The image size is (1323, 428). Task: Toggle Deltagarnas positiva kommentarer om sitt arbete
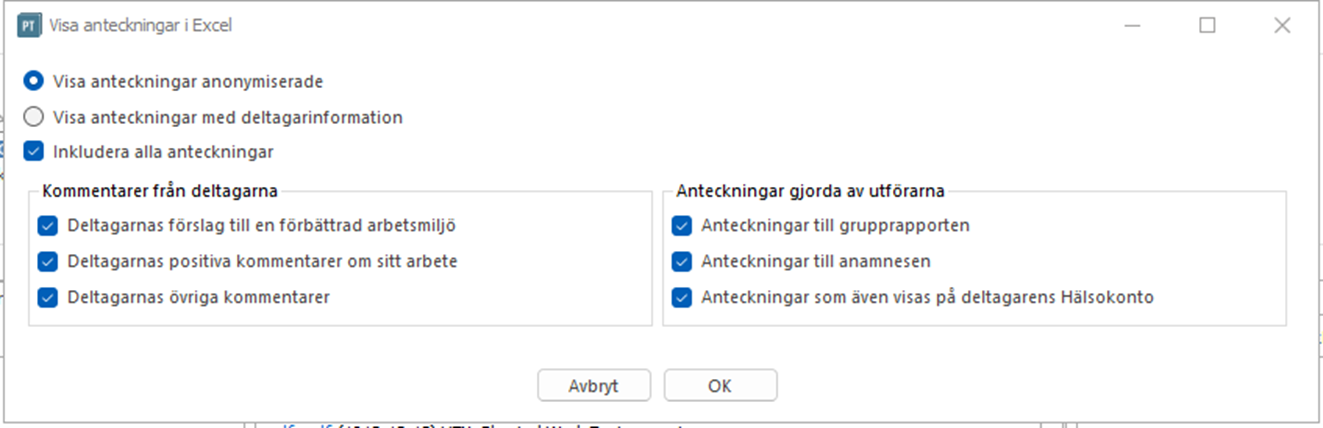[x=48, y=261]
